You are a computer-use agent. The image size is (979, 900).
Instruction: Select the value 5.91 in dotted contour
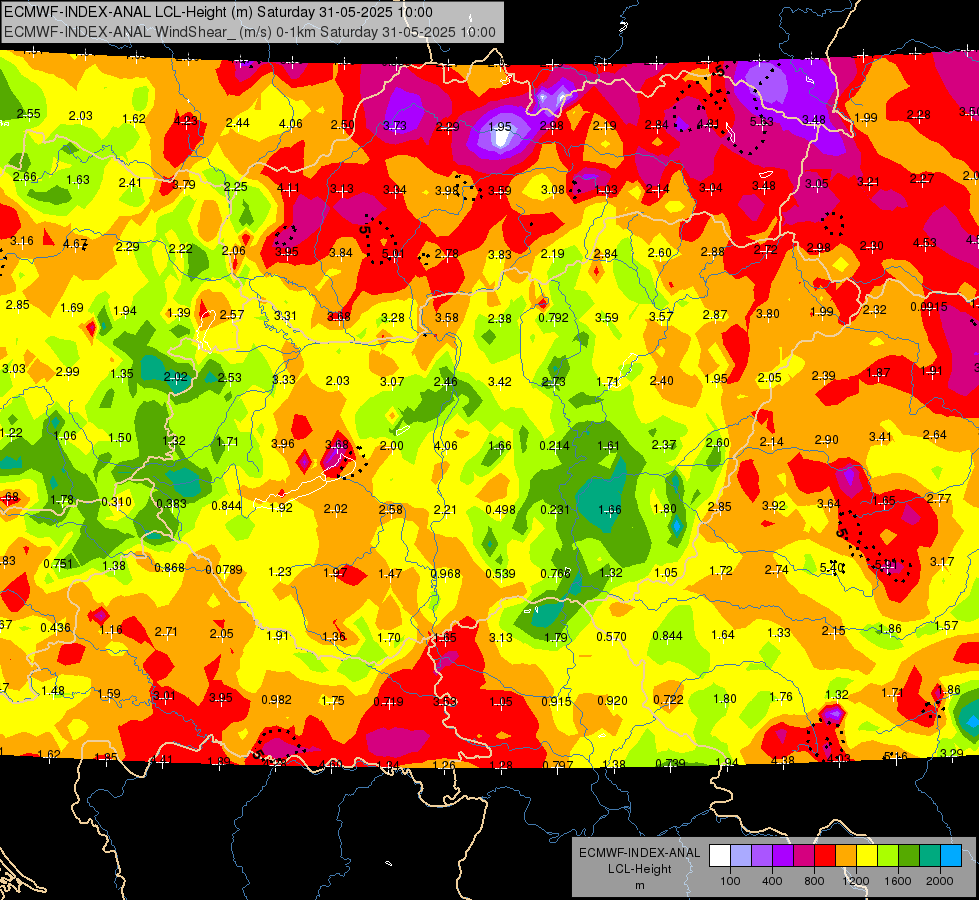click(886, 565)
